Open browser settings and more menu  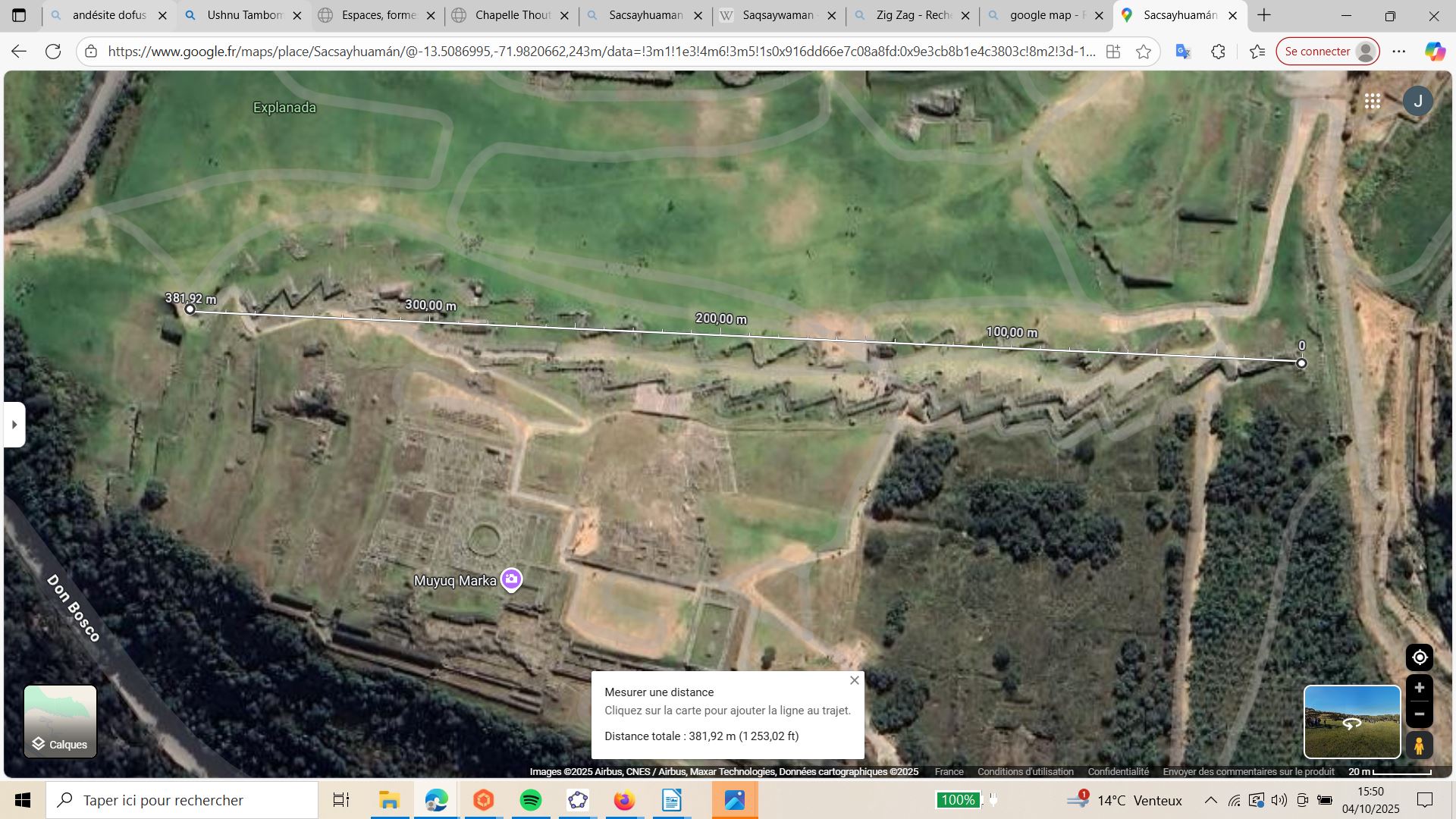pos(1399,52)
